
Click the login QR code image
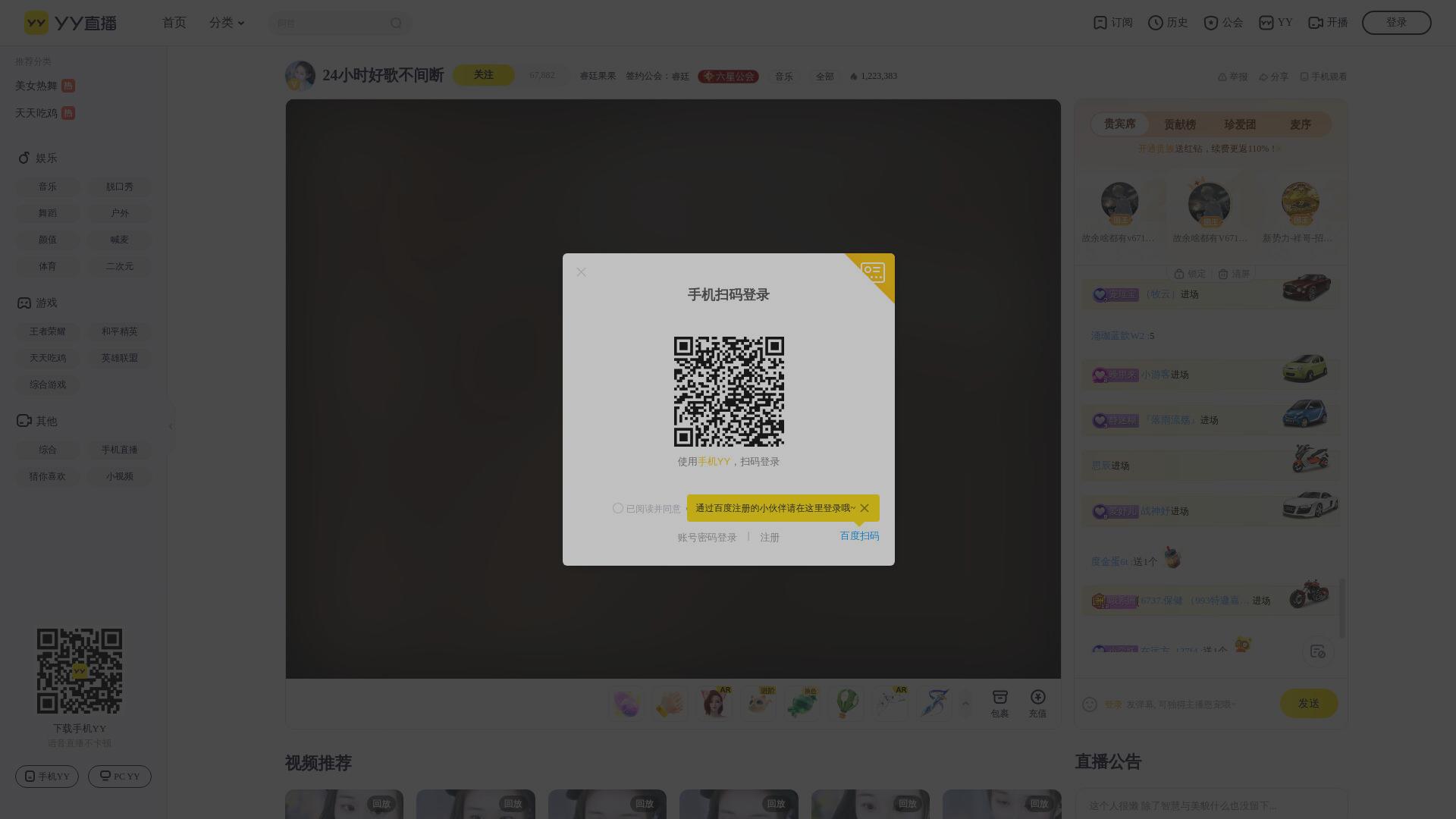click(x=729, y=391)
